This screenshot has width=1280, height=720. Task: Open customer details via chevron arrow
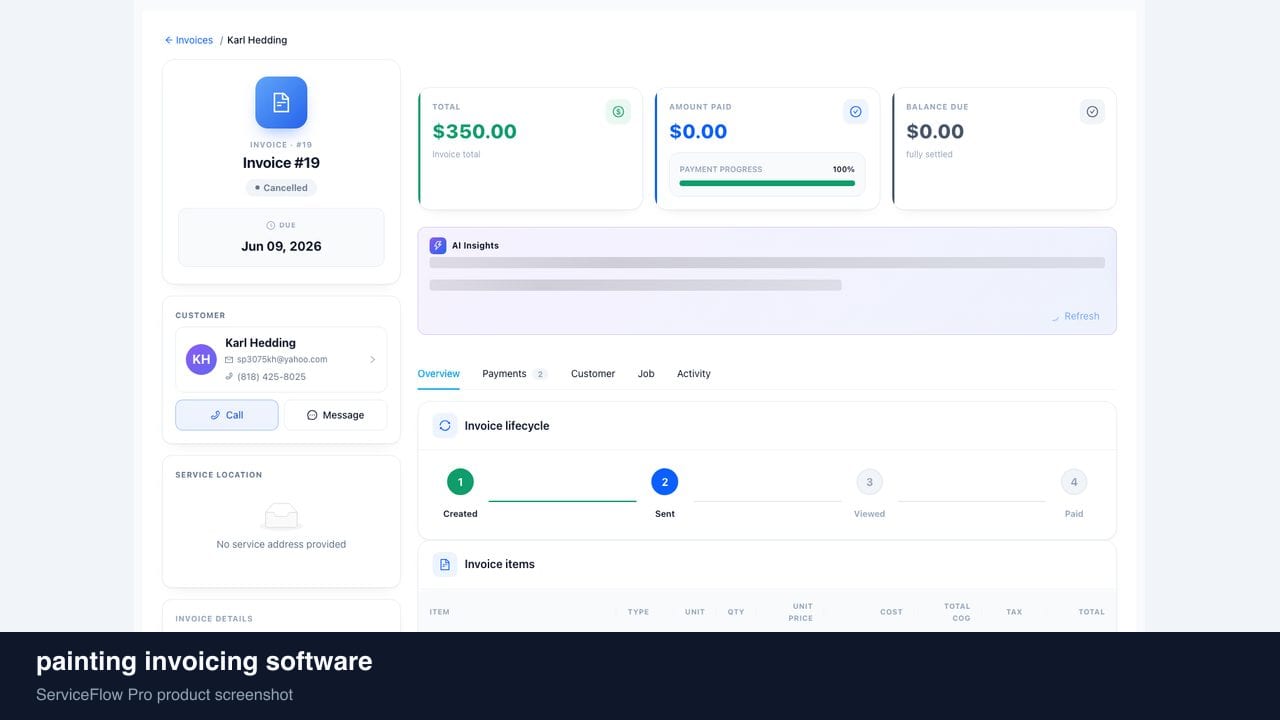point(372,360)
